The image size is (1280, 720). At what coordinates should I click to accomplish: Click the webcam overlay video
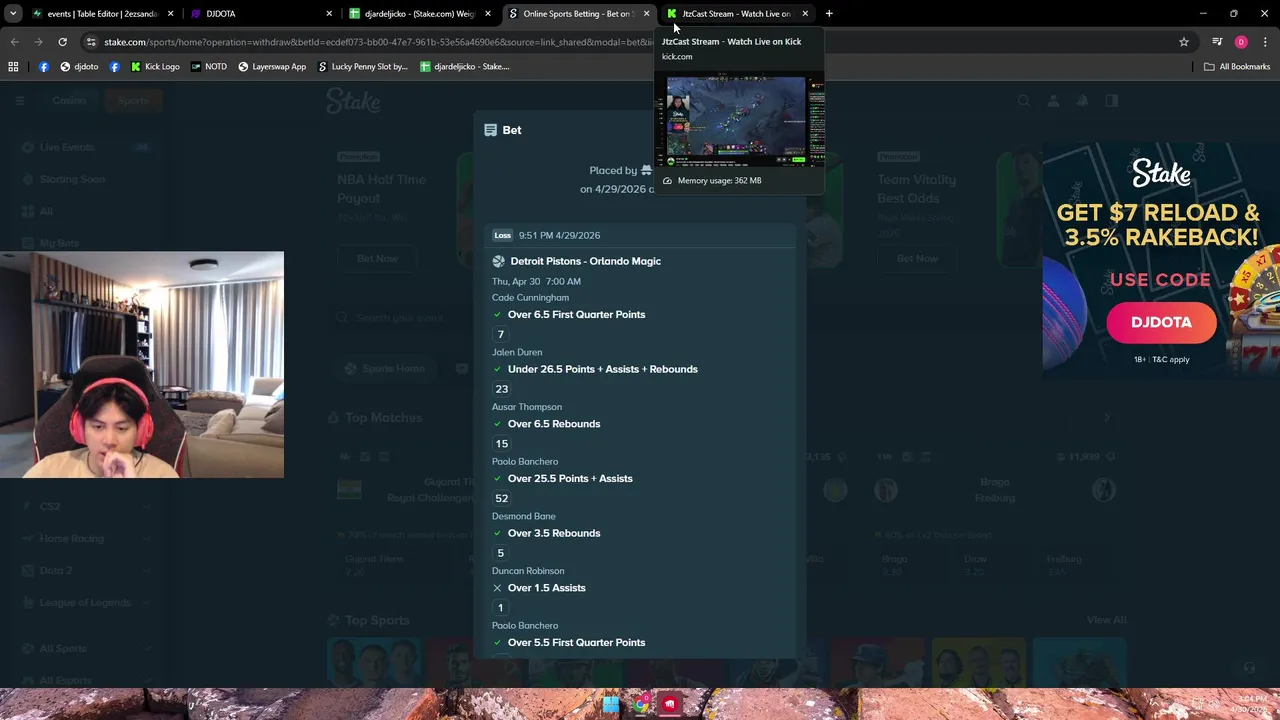pos(142,365)
